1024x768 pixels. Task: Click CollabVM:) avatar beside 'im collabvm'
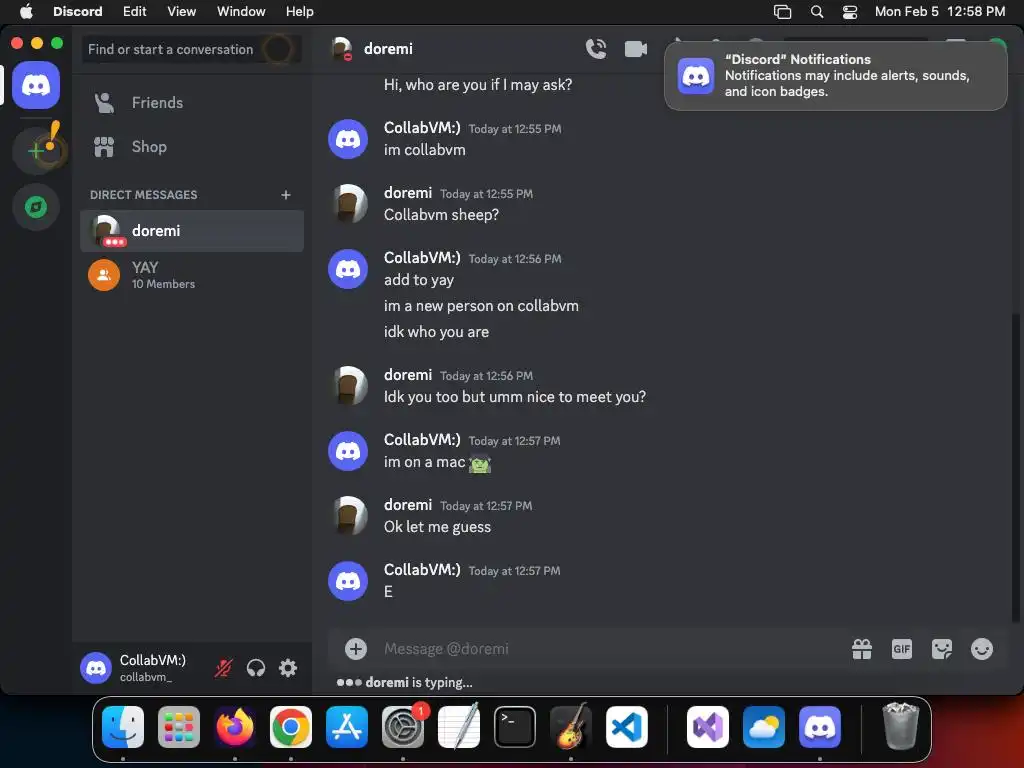pyautogui.click(x=347, y=138)
